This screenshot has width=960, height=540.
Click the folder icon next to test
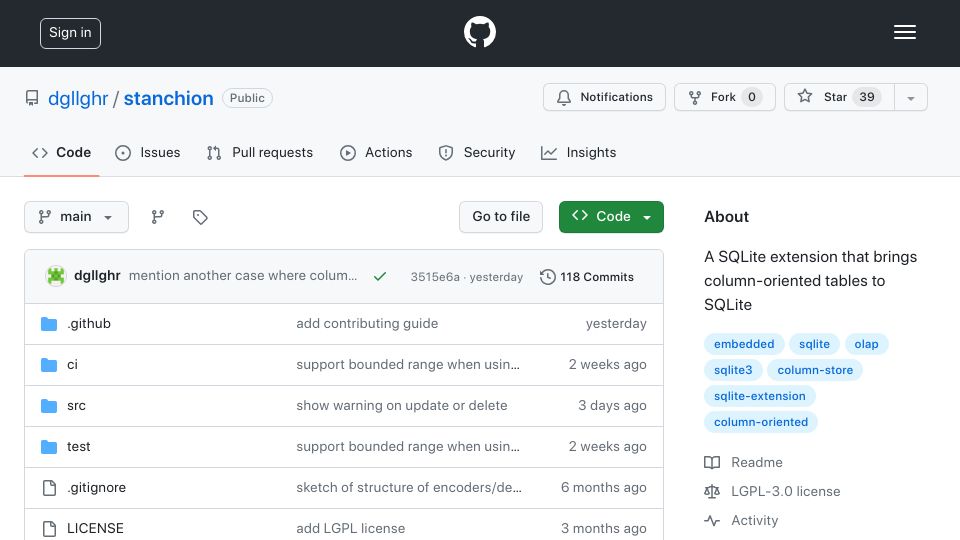coord(49,447)
